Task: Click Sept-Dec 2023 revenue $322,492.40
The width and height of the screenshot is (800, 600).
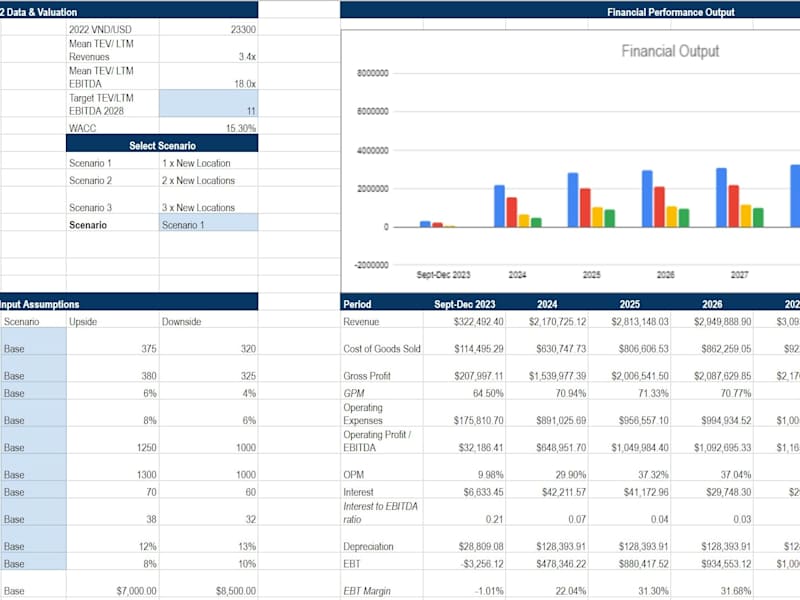Action: pyautogui.click(x=478, y=322)
